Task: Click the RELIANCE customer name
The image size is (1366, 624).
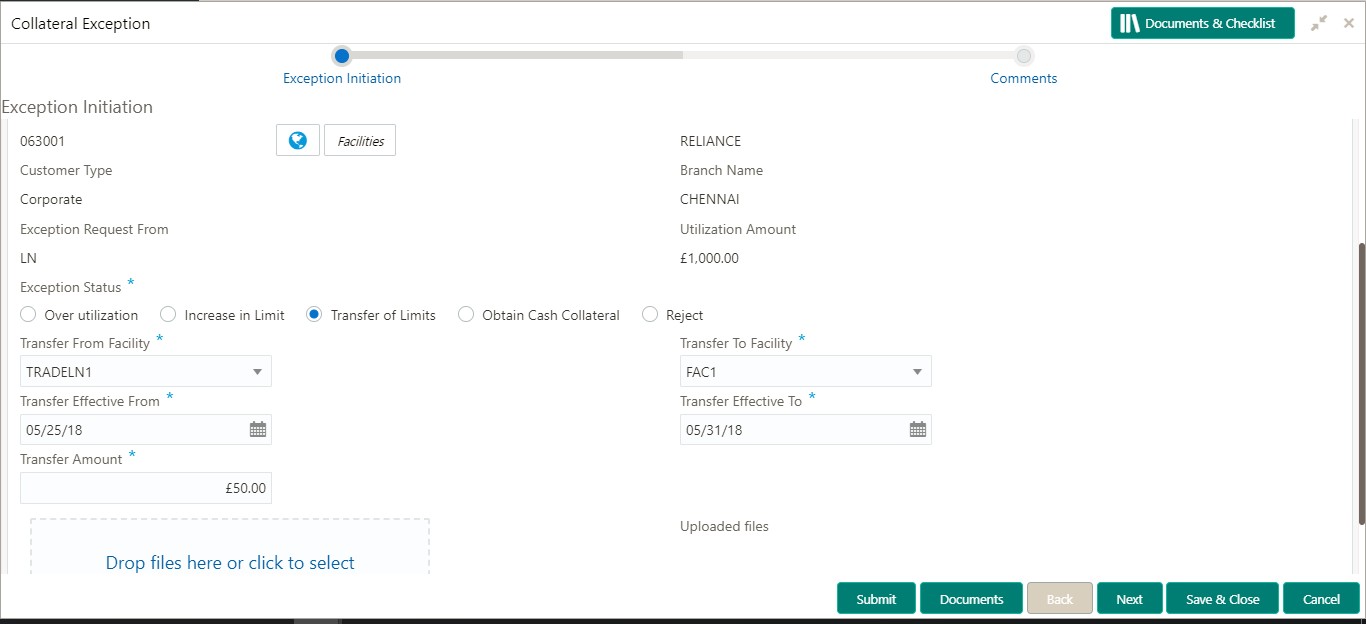Action: click(x=710, y=141)
